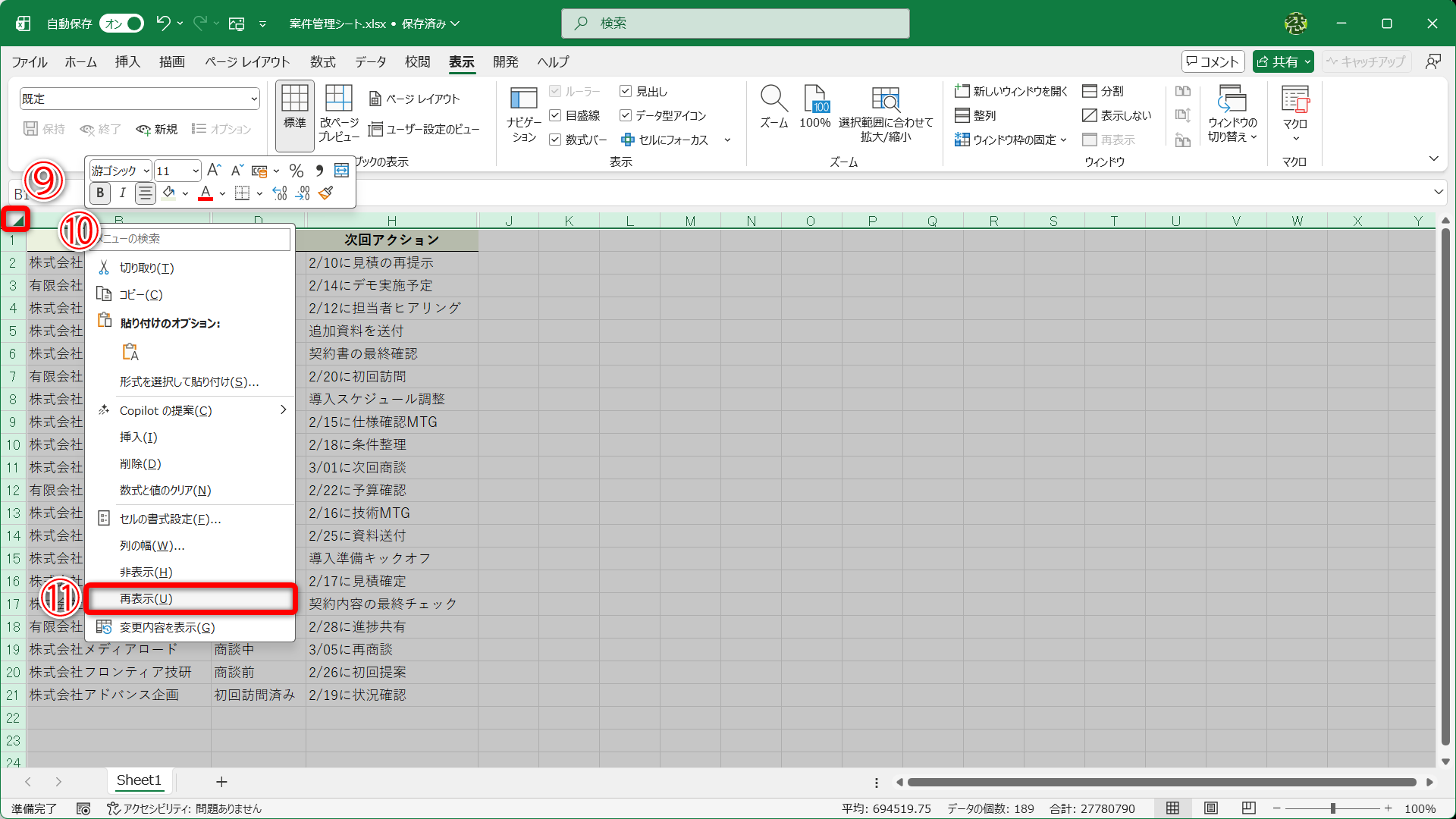1456x819 pixels.
Task: Toggle the 目盛線 gridlines checkbox
Action: 555,115
